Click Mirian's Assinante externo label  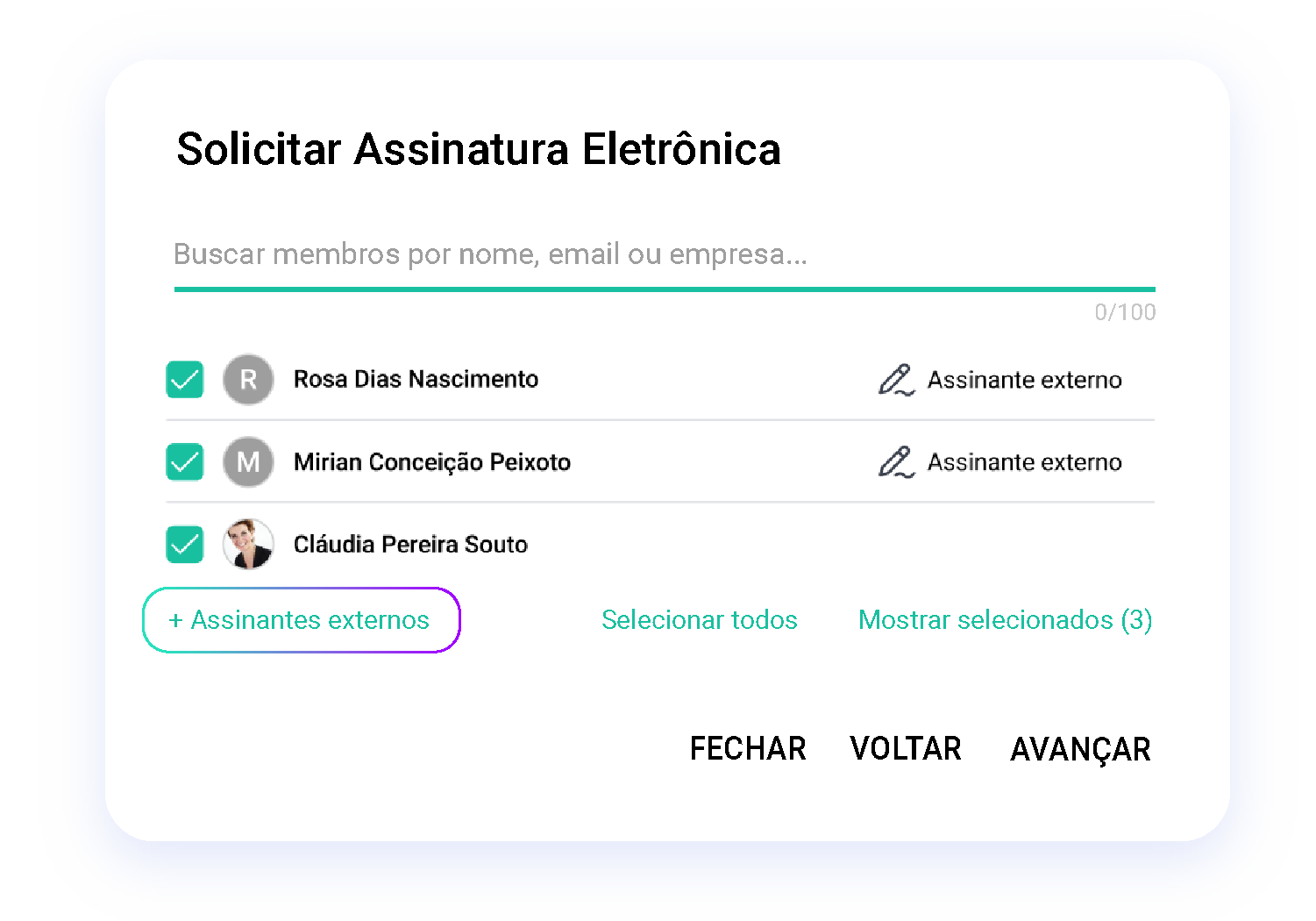1024,462
